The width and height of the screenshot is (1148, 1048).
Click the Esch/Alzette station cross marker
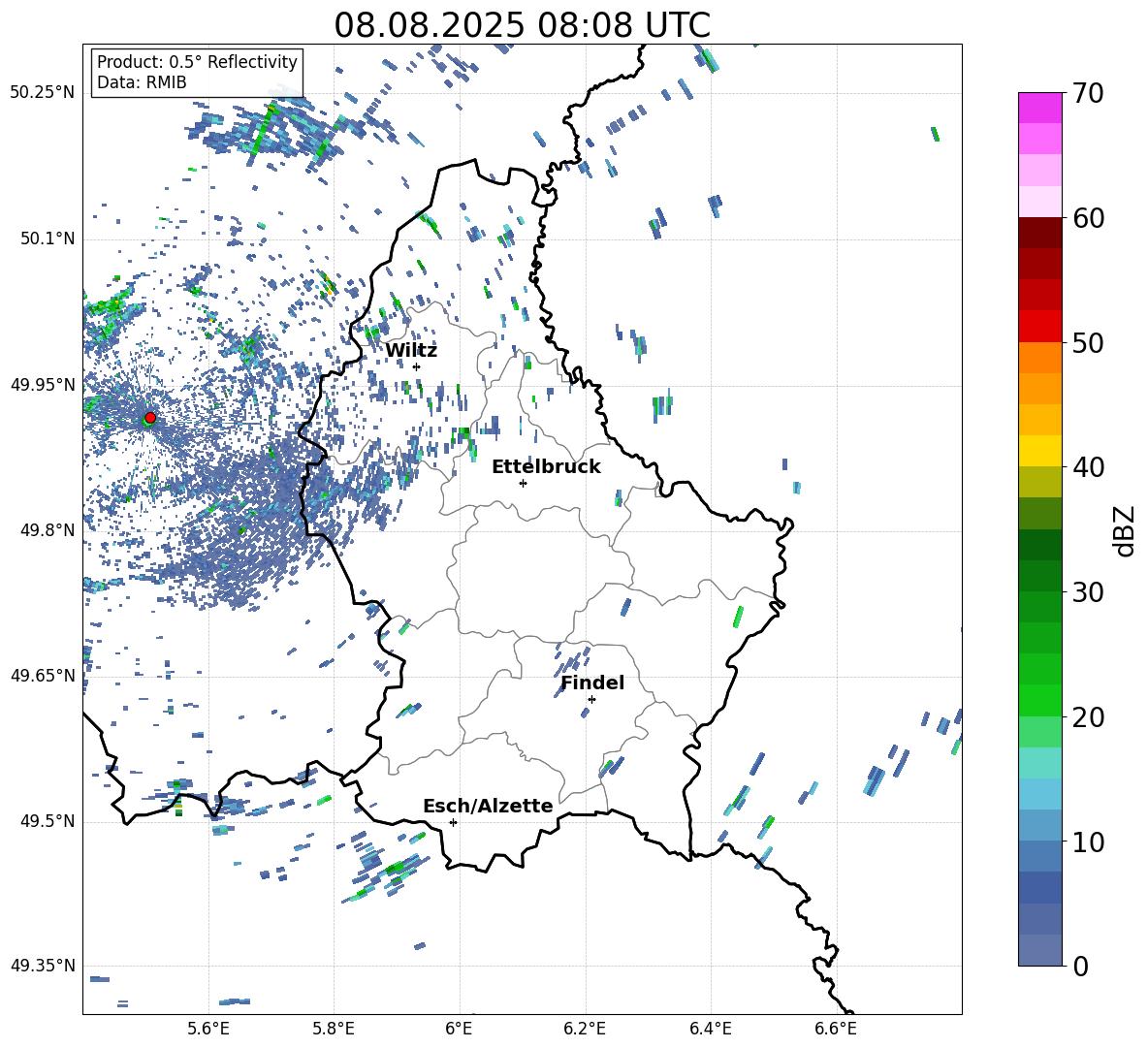453,822
